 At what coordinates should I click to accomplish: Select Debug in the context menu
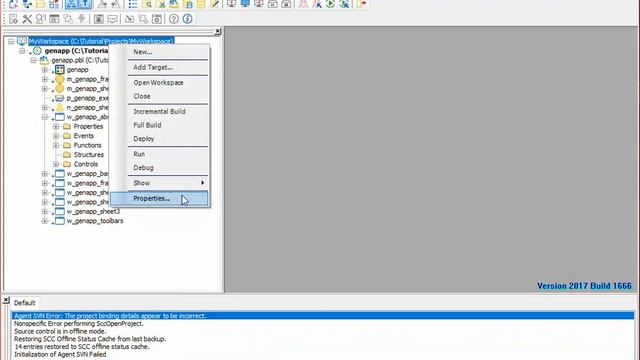pos(160,168)
